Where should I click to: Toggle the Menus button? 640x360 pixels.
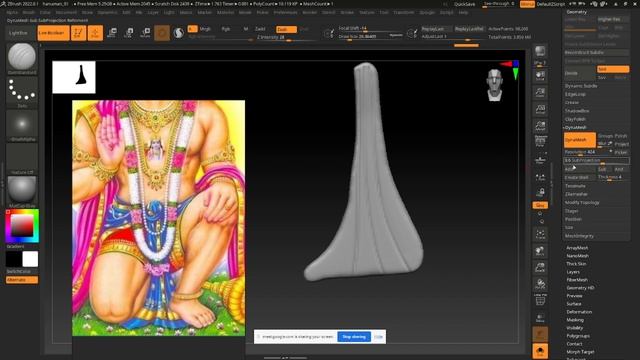pos(527,4)
